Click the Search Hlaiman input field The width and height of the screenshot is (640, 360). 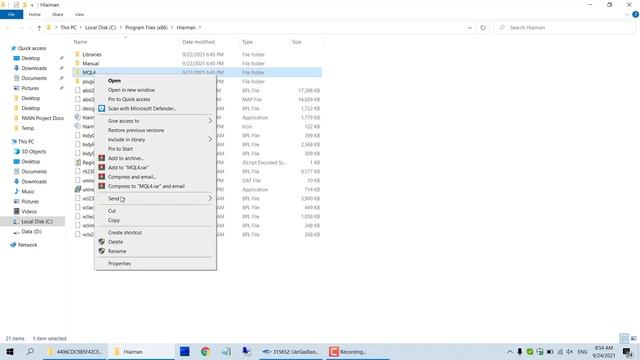click(x=565, y=28)
